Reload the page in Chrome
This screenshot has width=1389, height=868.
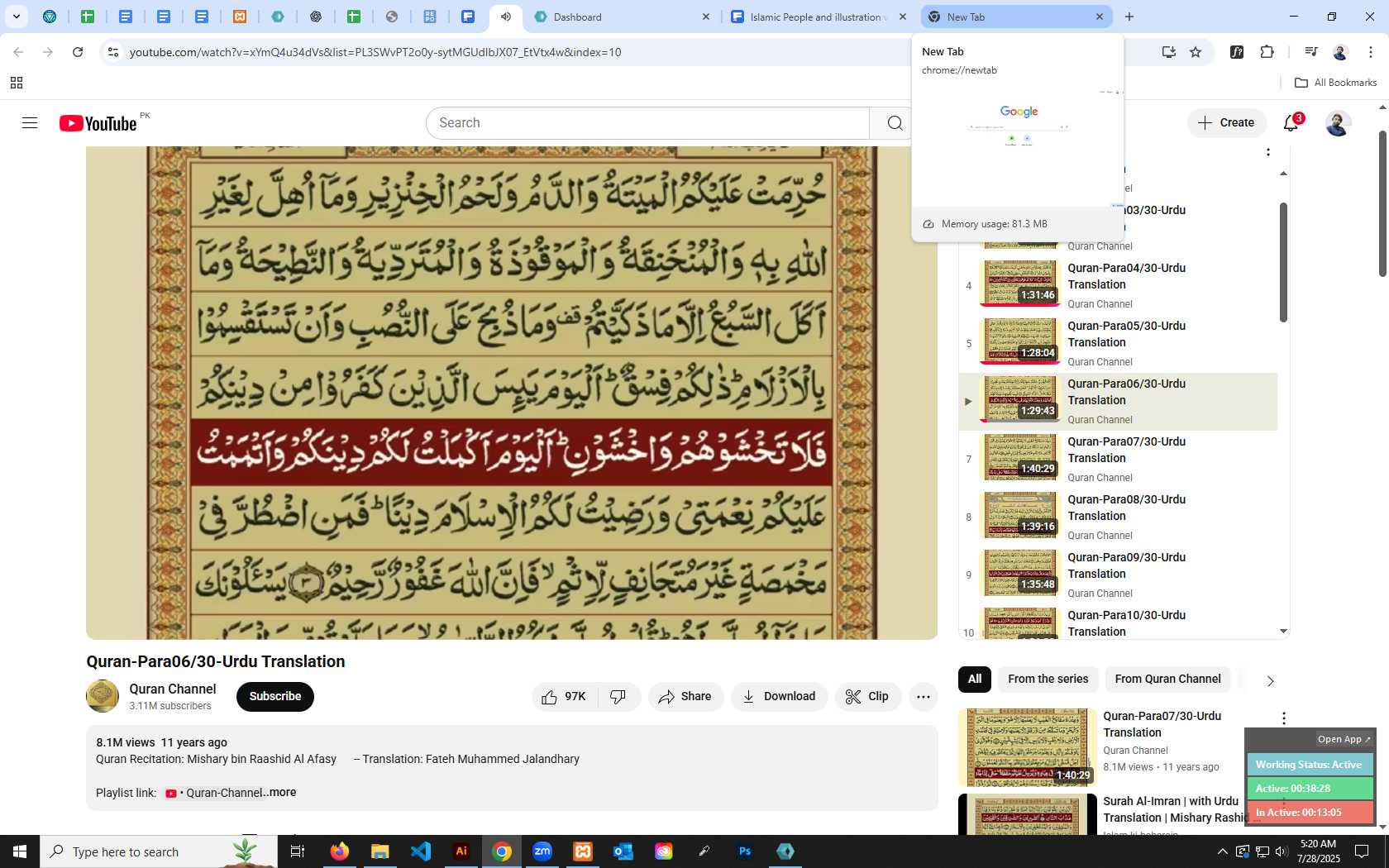[x=78, y=52]
